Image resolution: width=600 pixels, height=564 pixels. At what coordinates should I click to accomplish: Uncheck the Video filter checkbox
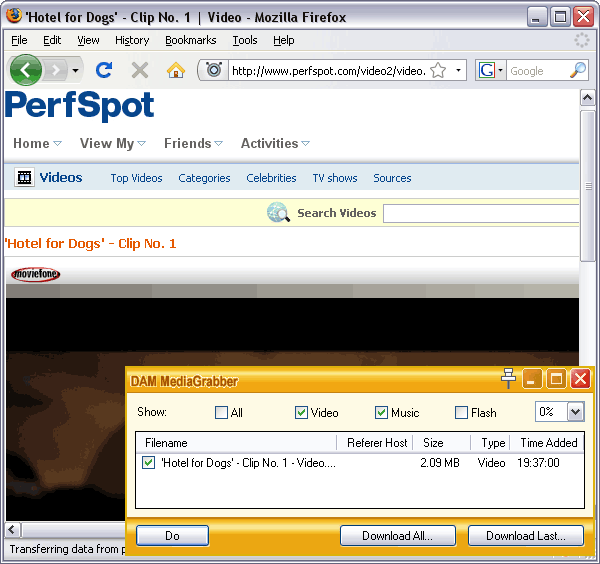pyautogui.click(x=302, y=412)
